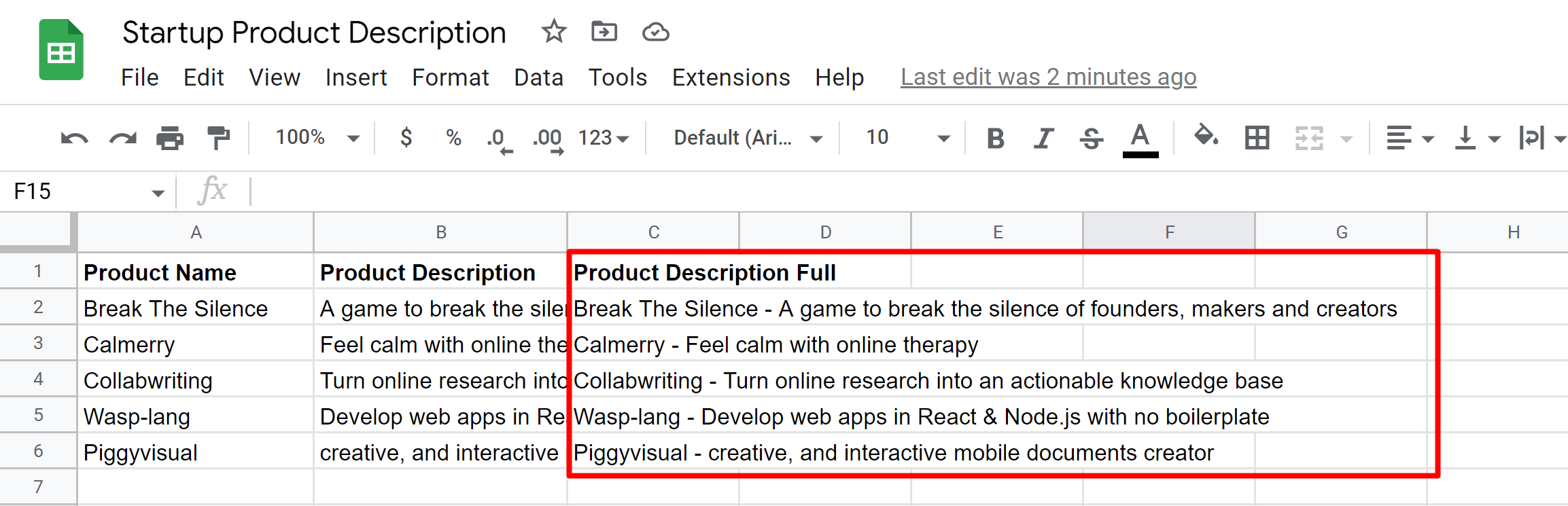The width and height of the screenshot is (1568, 506).
Task: Click the Move to folder icon
Action: pos(604,32)
